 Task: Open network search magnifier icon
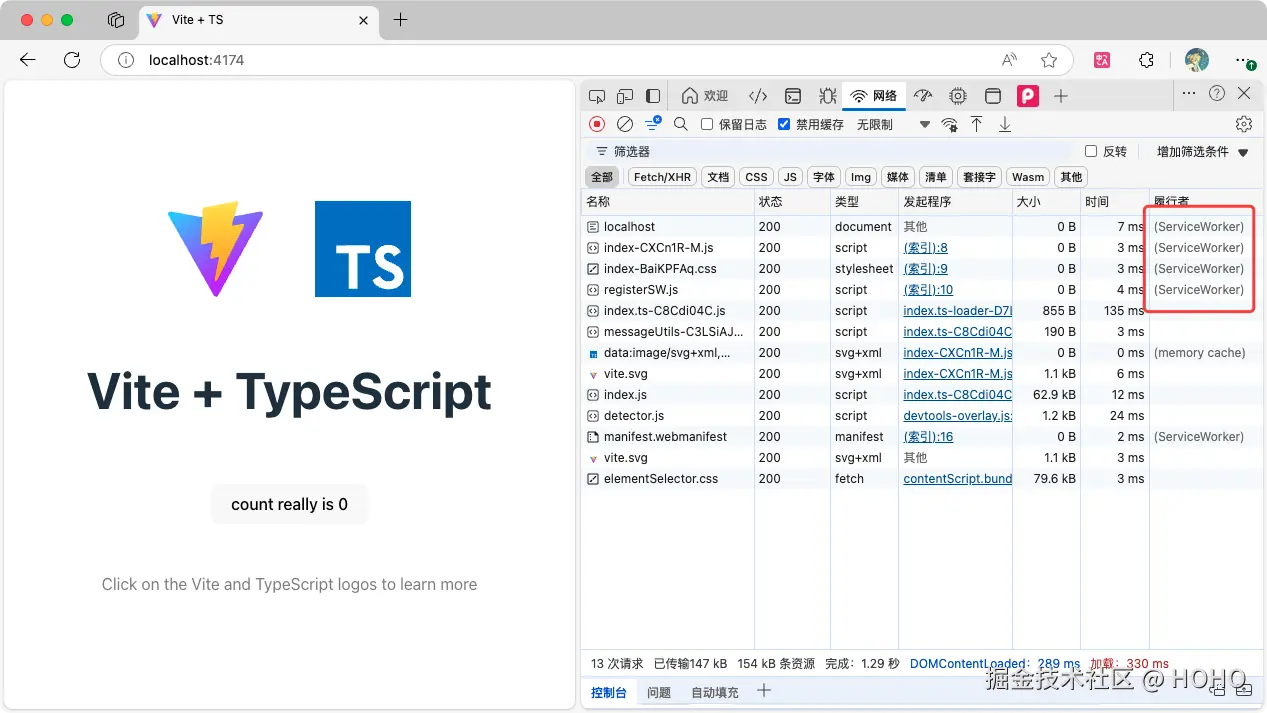[681, 124]
